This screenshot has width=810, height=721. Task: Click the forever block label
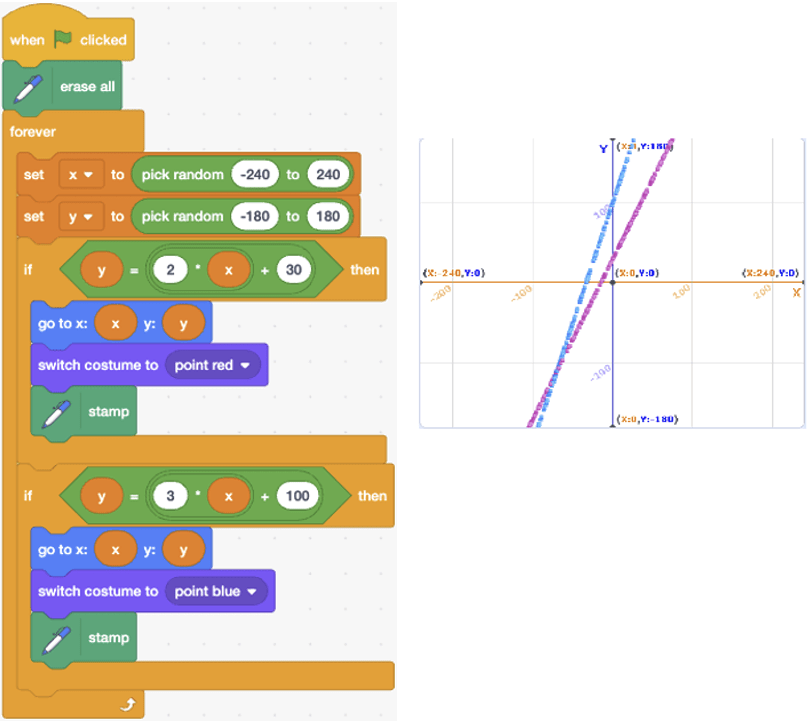pyautogui.click(x=33, y=132)
